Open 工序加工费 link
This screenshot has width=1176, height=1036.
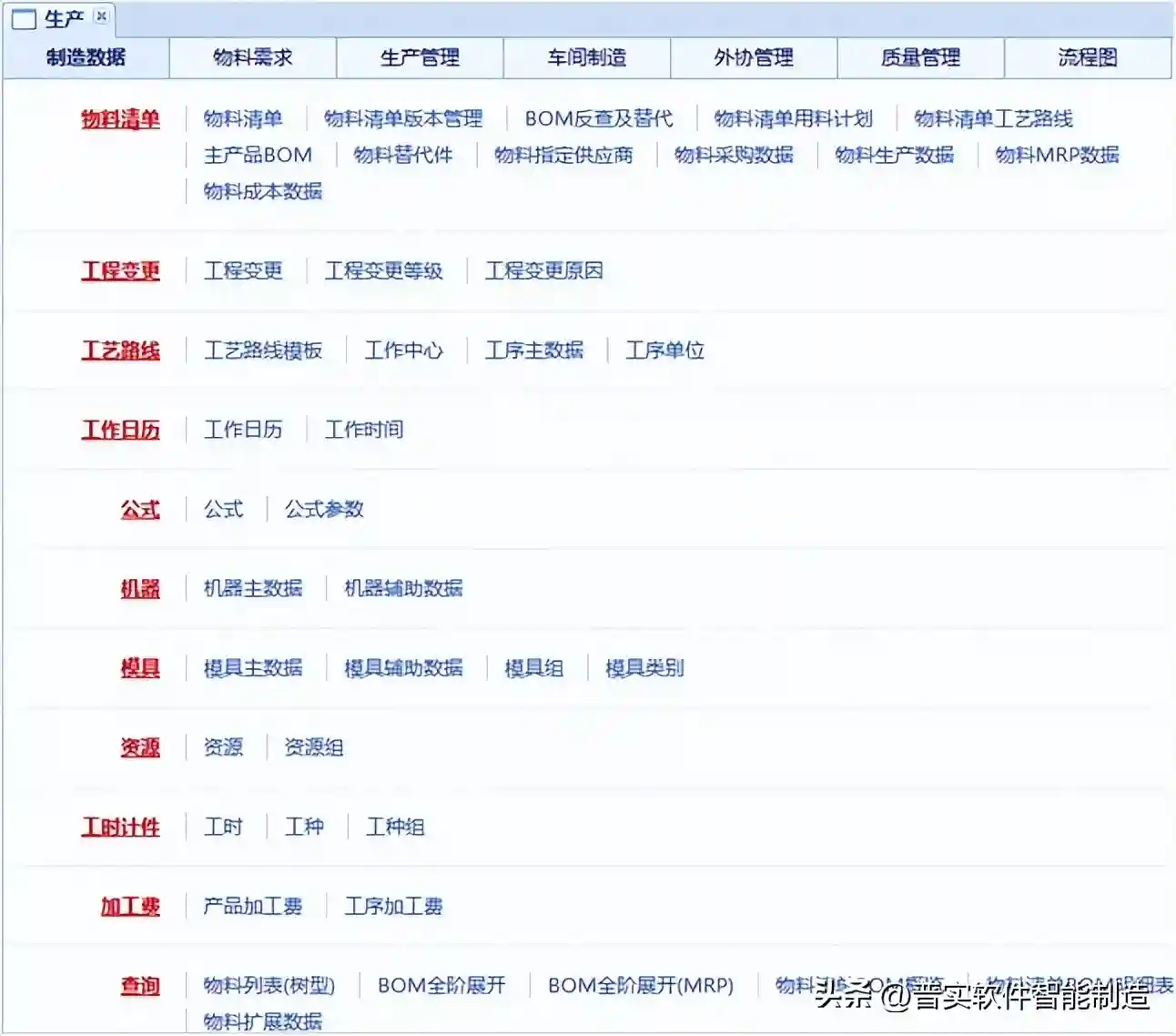[393, 907]
